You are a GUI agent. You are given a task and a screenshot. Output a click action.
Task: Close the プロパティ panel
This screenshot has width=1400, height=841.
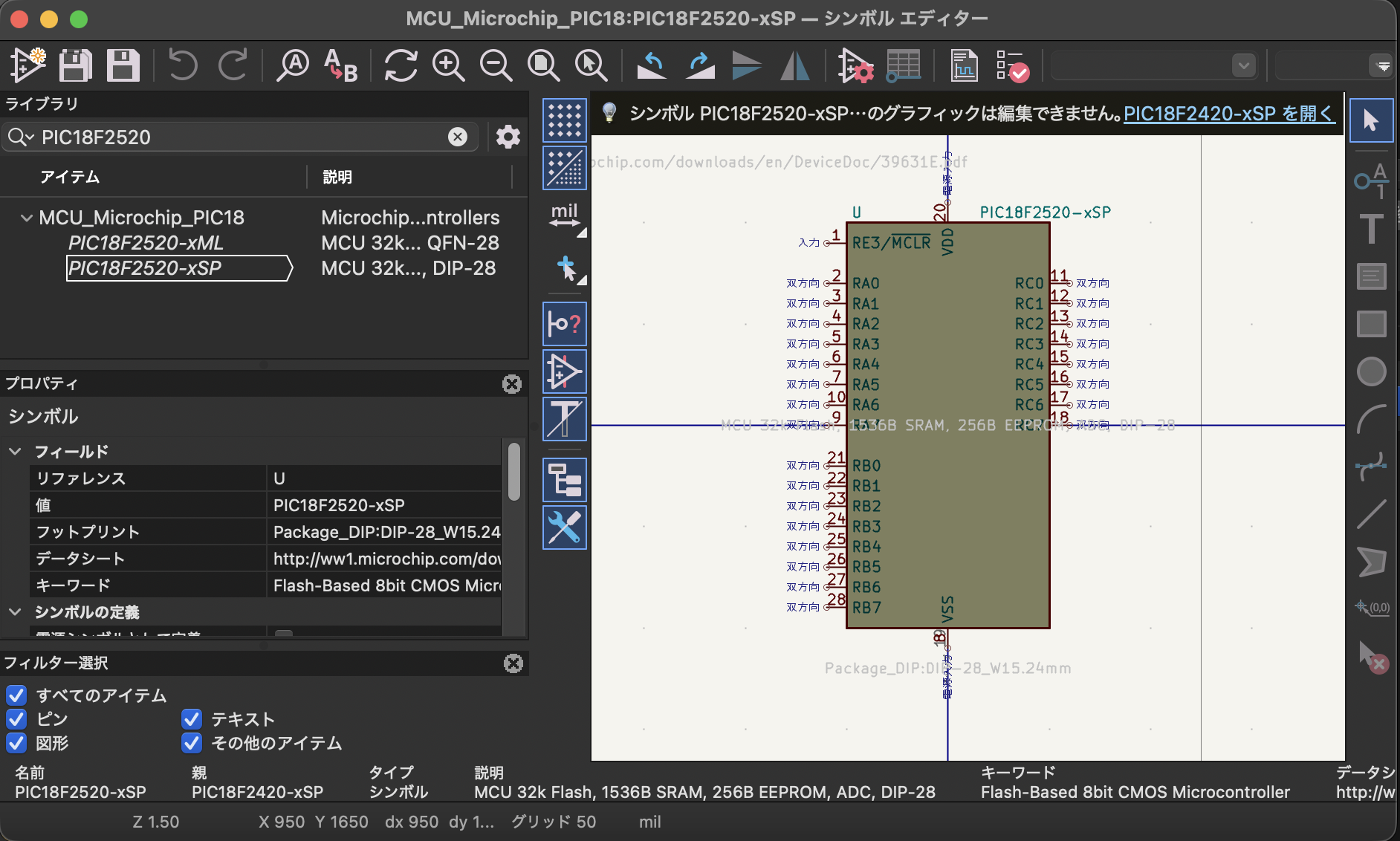512,384
